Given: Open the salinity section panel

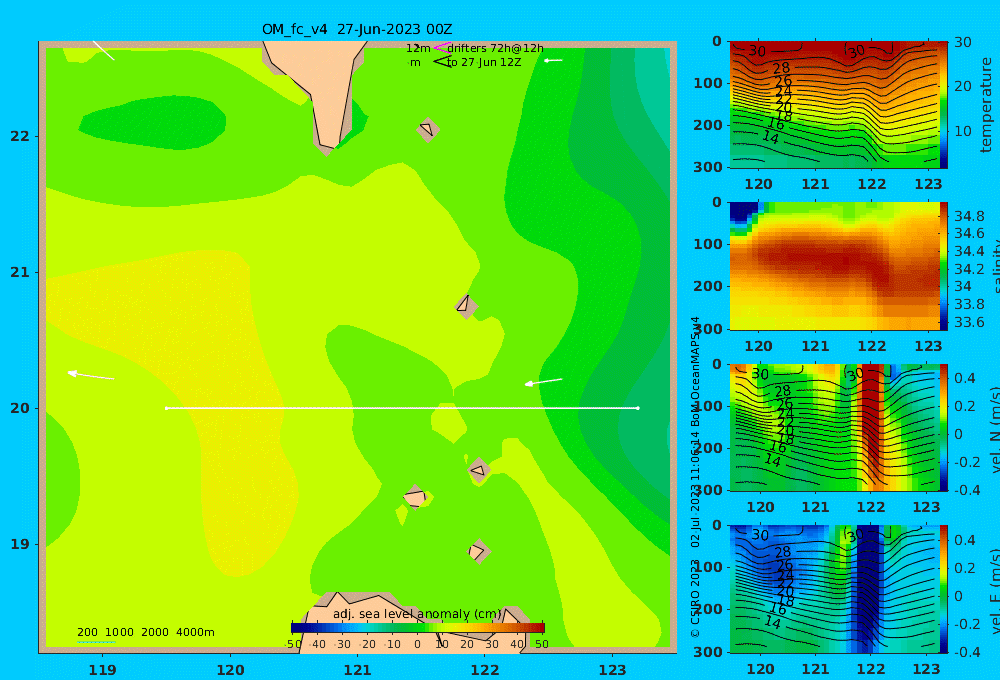Looking at the screenshot, I should coord(835,266).
